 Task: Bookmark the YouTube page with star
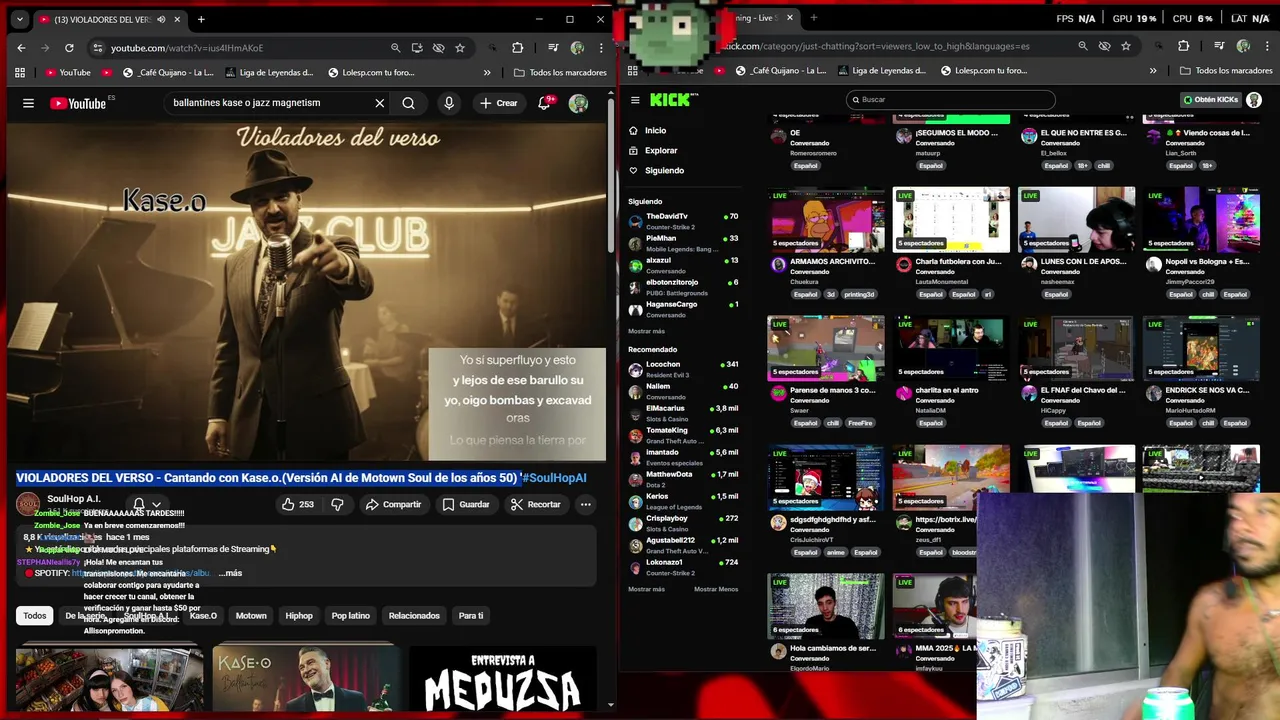[x=460, y=48]
